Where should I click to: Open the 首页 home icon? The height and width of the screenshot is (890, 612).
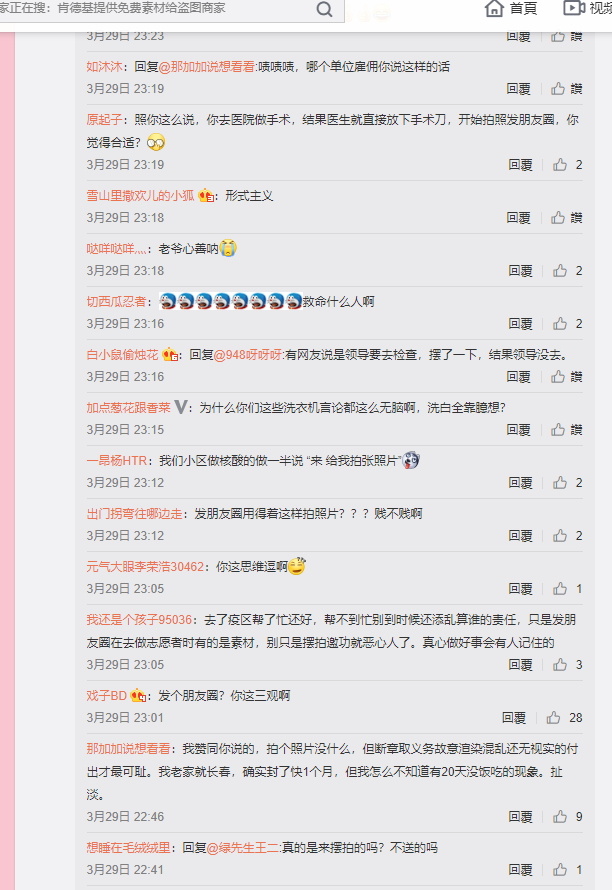[494, 9]
